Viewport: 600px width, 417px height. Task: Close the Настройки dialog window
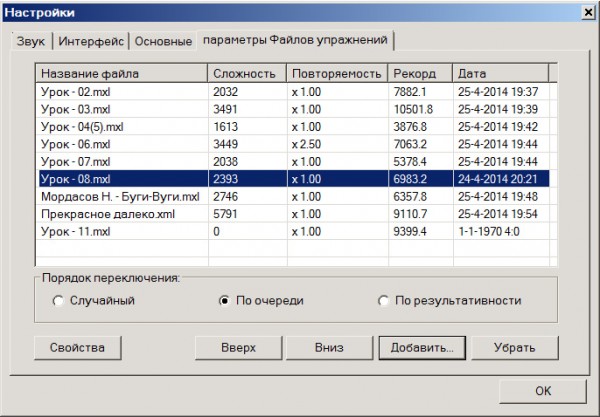click(585, 11)
